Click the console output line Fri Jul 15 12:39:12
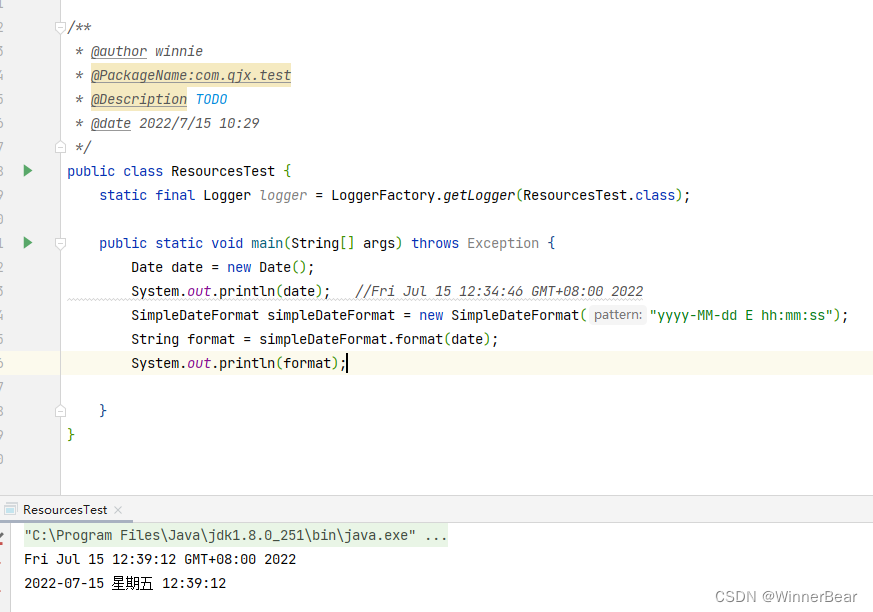Image resolution: width=873 pixels, height=612 pixels. tap(160, 559)
